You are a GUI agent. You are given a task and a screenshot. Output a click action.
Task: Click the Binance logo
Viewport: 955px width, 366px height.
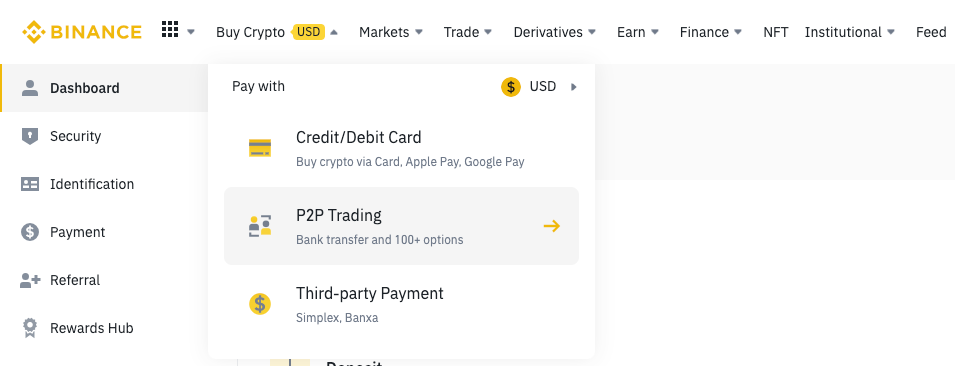coord(82,32)
